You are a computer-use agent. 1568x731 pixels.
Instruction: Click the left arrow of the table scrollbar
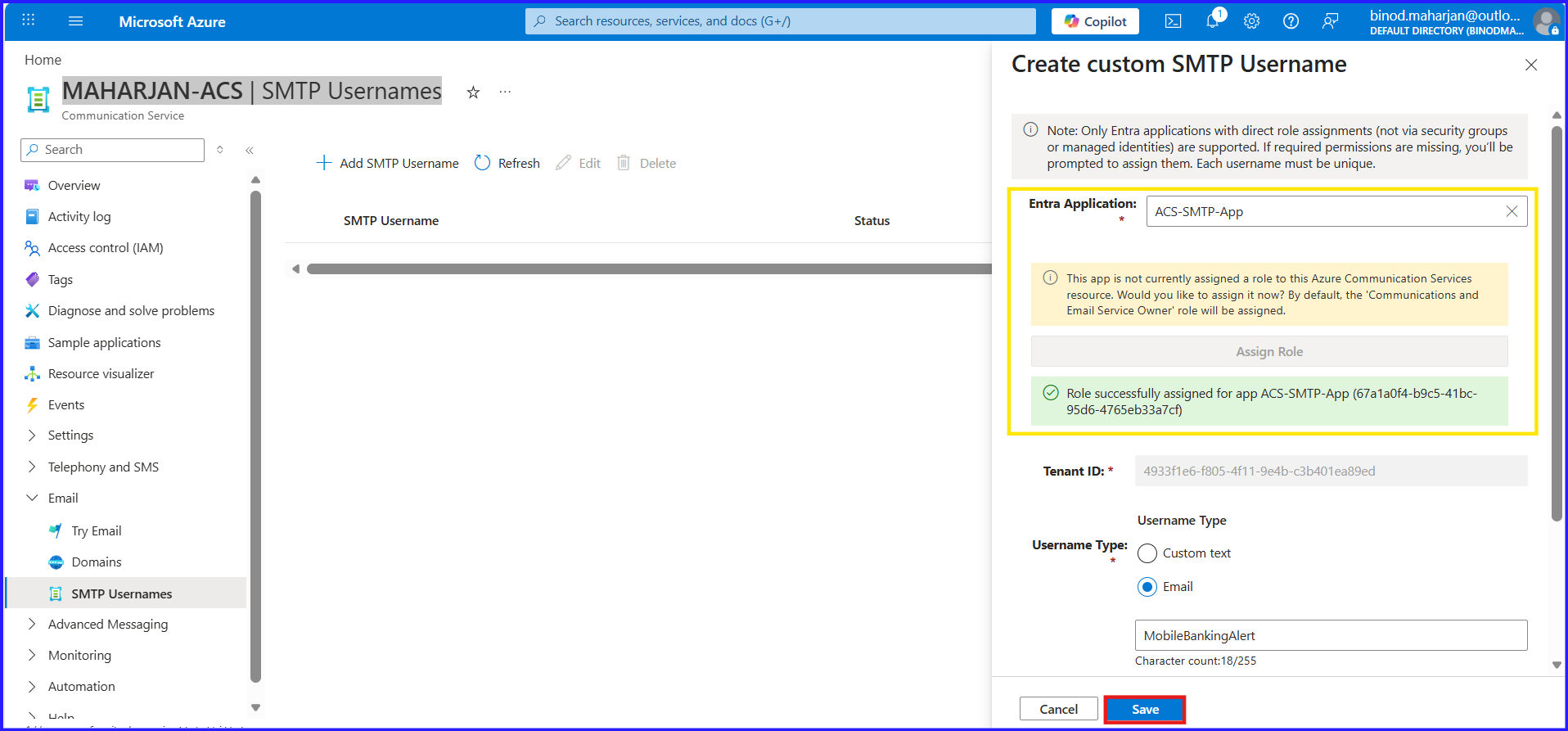click(295, 268)
